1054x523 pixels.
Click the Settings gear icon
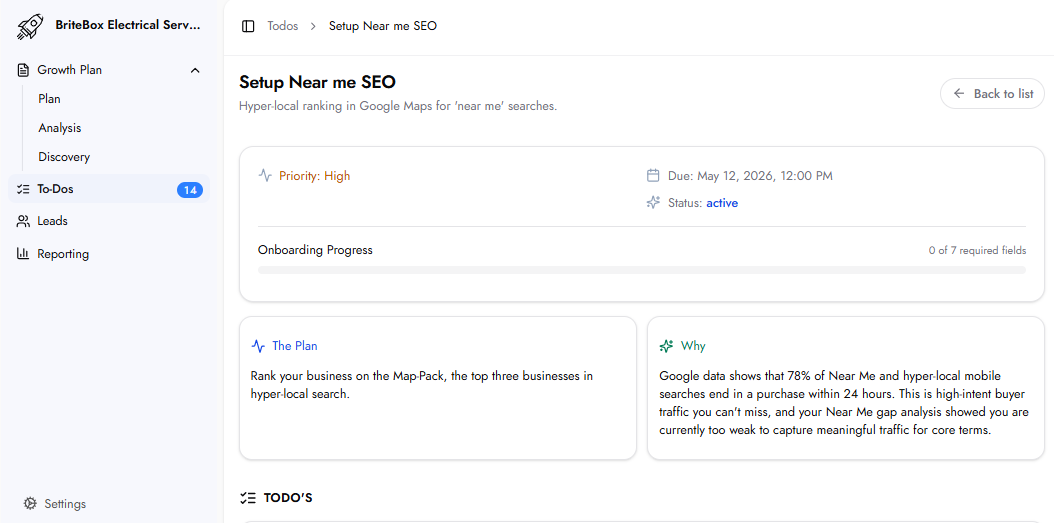click(30, 504)
